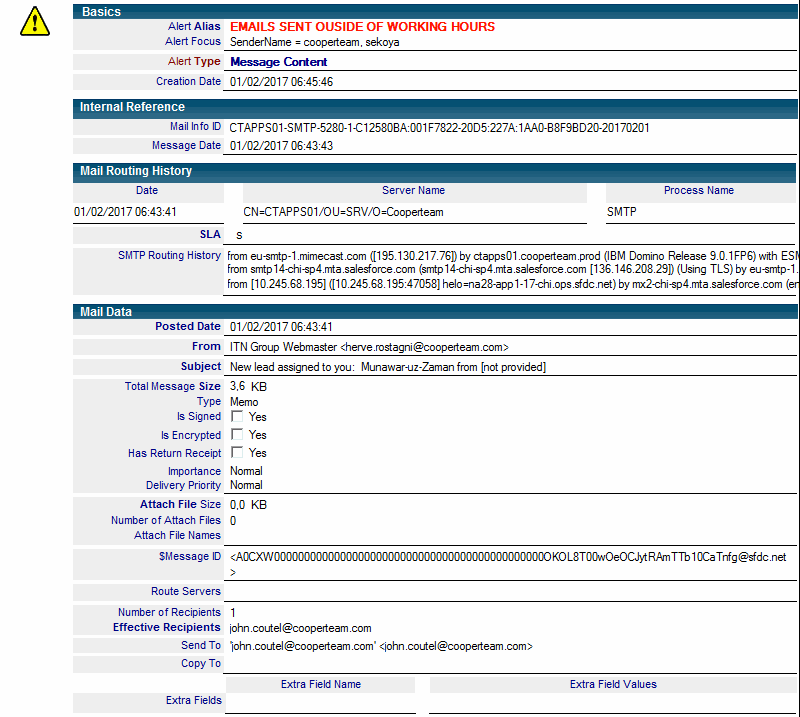Click the Extra Field Name column header
The width and height of the screenshot is (800, 717).
pyautogui.click(x=320, y=684)
